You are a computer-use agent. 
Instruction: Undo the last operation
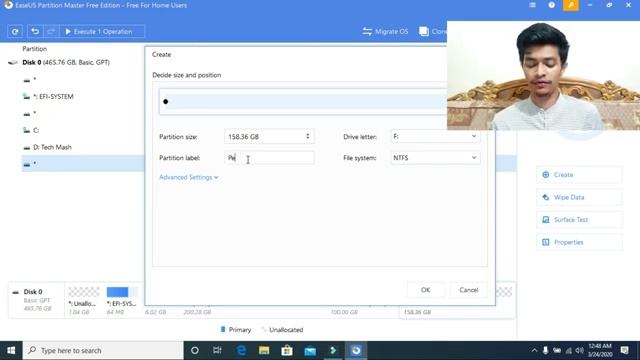(35, 31)
